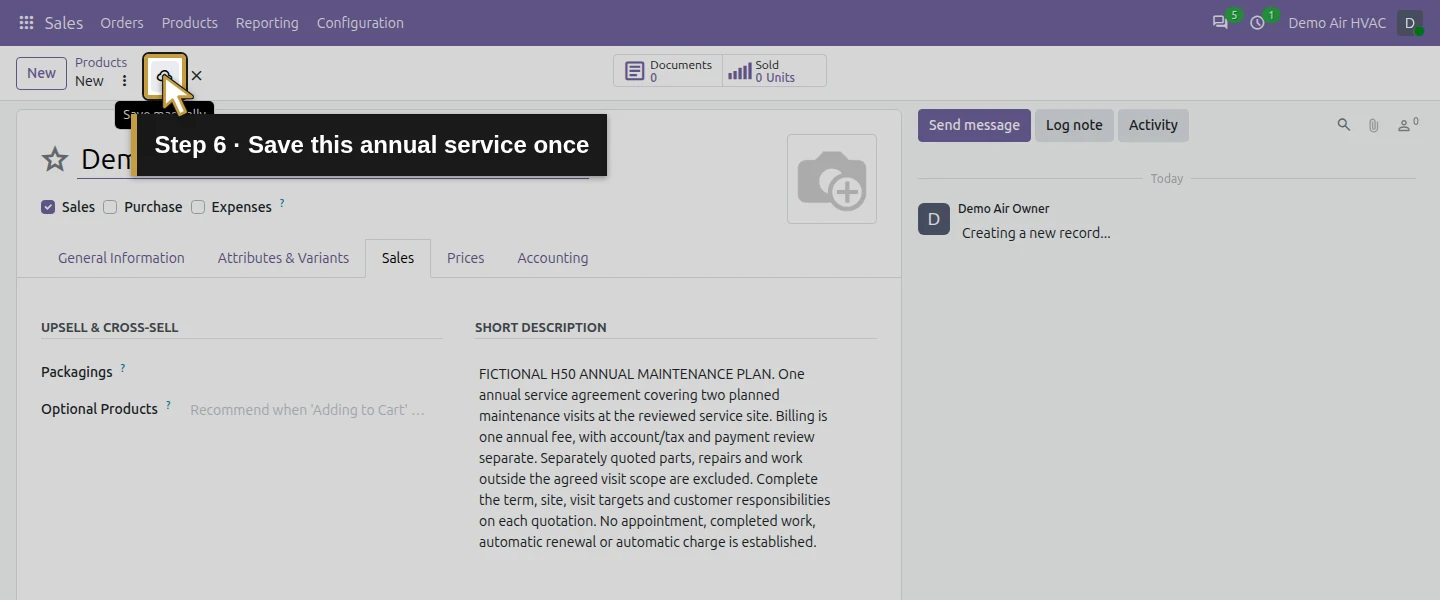Upload a product image placeholder
The height and width of the screenshot is (600, 1440).
[832, 179]
